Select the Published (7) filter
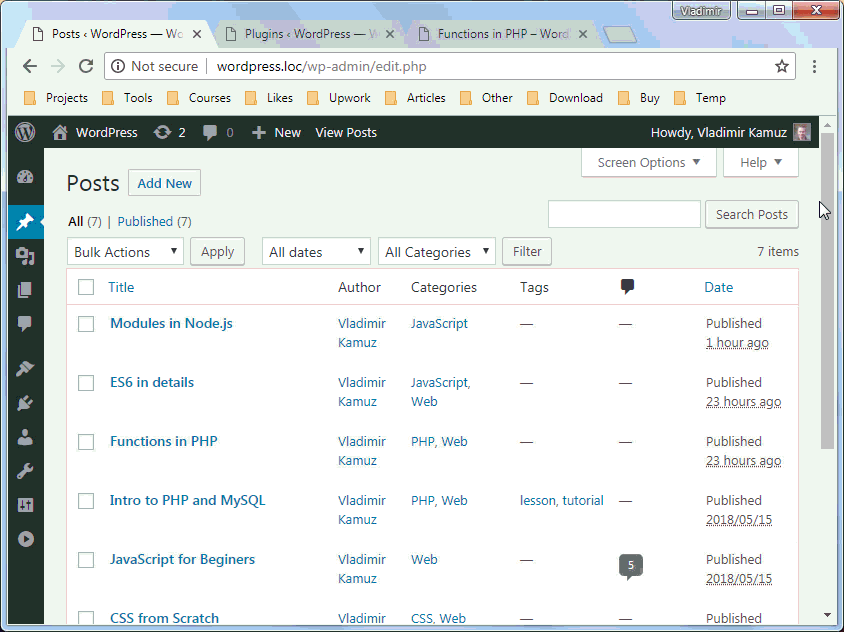 (x=154, y=222)
